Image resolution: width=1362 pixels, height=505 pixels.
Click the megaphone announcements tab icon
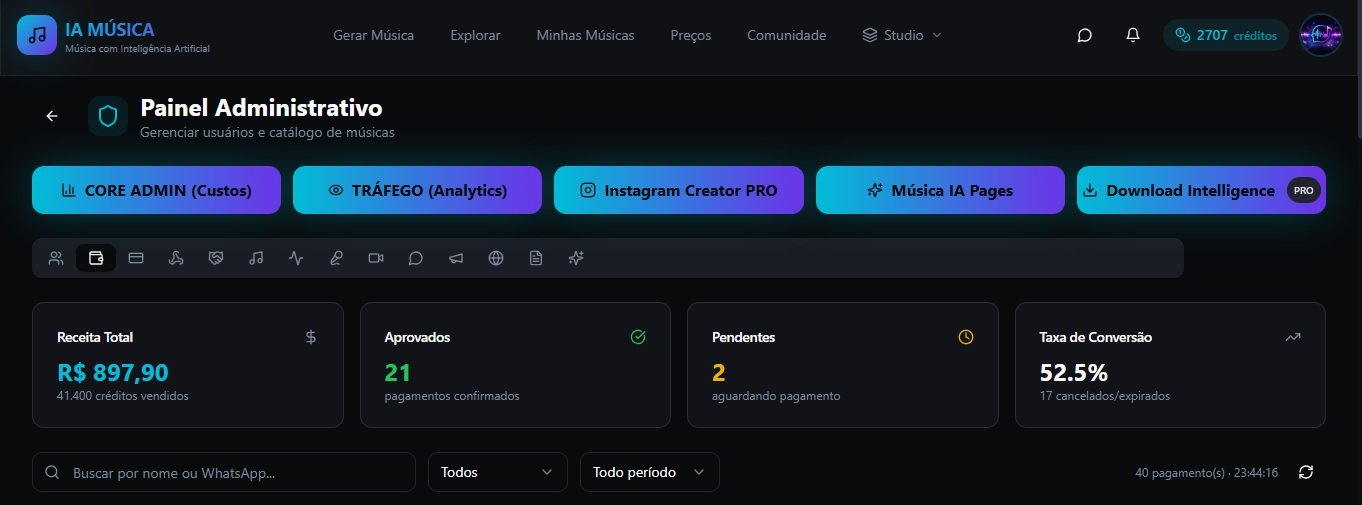[456, 258]
